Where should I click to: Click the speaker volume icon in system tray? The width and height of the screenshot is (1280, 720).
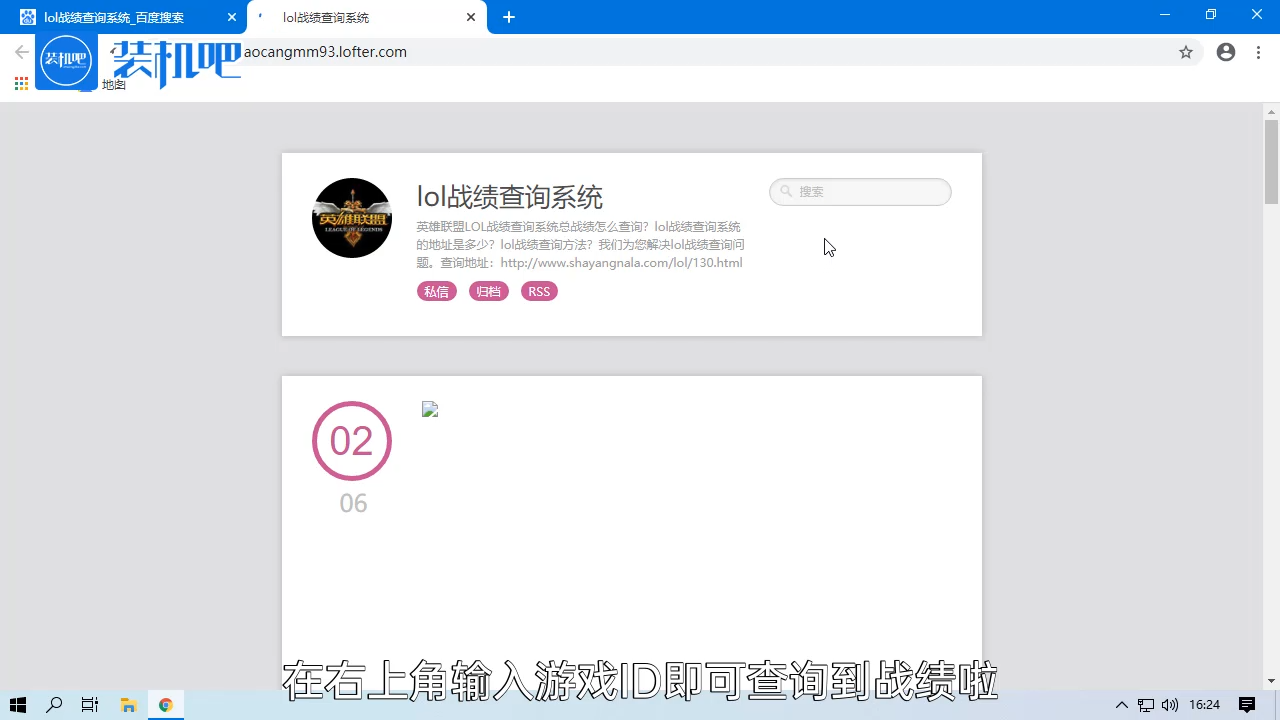click(1170, 705)
